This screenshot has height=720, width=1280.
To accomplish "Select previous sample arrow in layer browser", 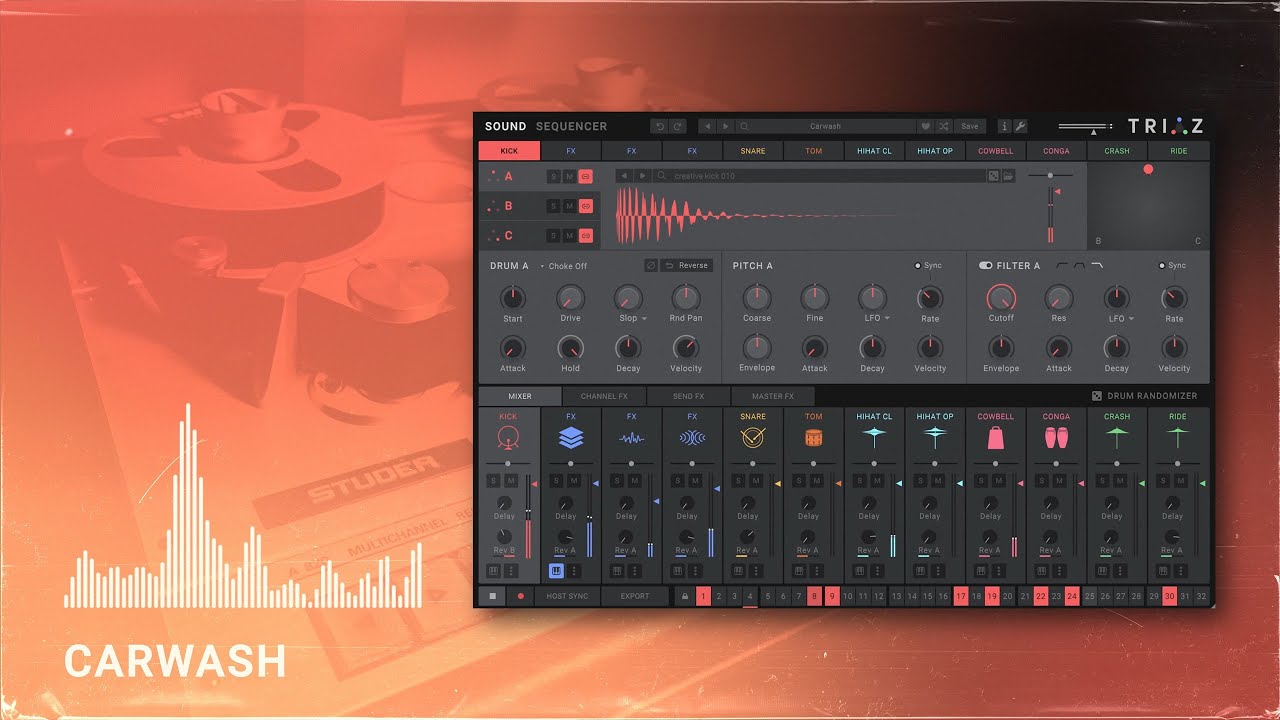I will point(625,176).
